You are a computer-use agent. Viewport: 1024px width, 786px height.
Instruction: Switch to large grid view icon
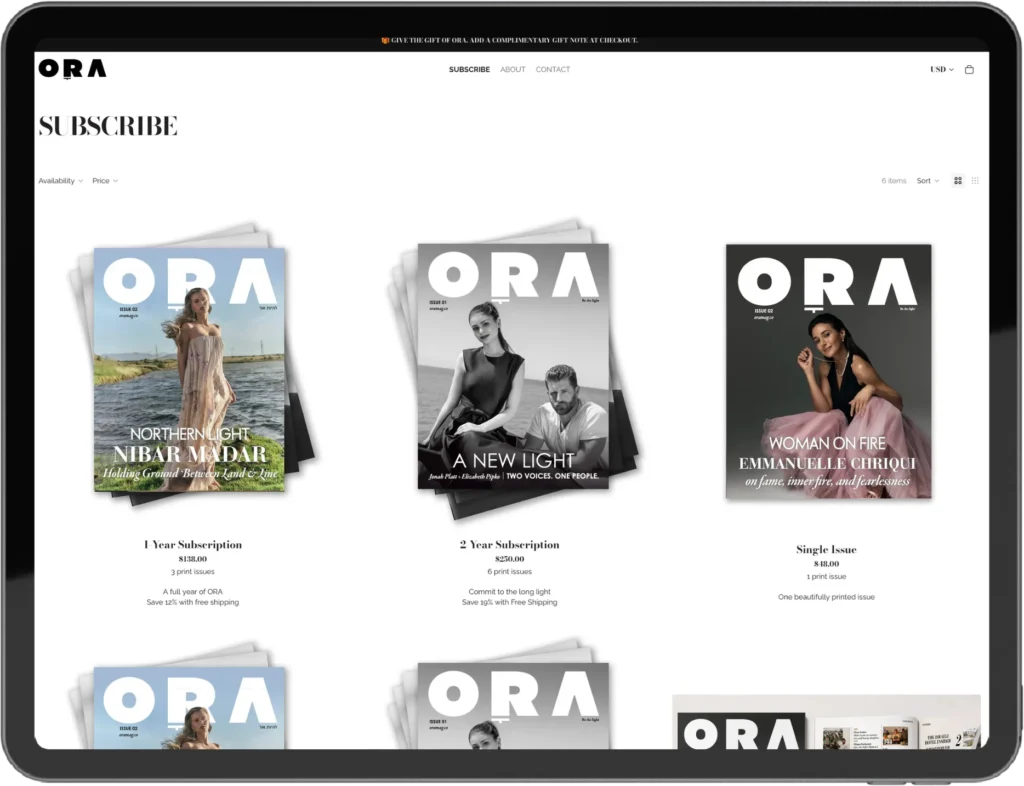click(x=958, y=181)
